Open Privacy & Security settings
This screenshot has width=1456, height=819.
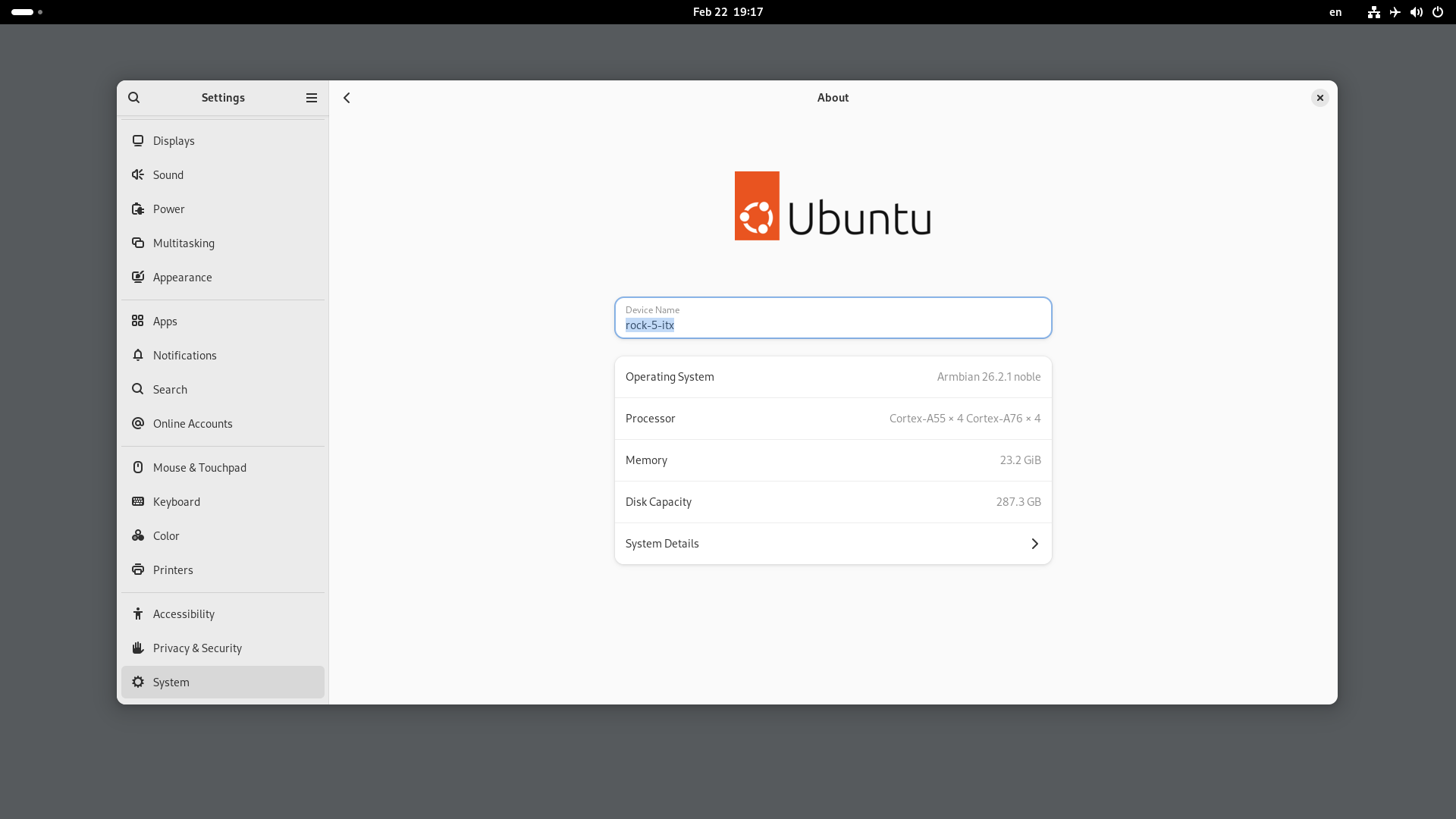point(197,648)
